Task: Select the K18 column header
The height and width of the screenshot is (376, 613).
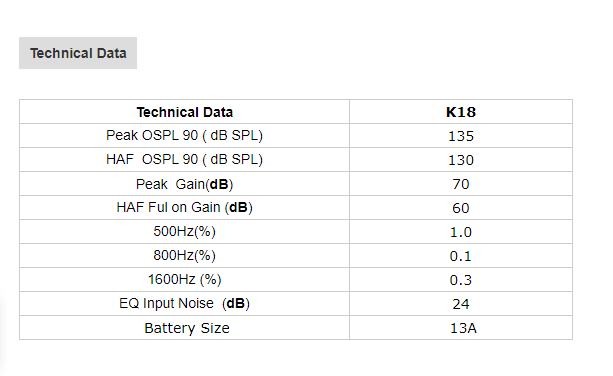Action: point(461,112)
